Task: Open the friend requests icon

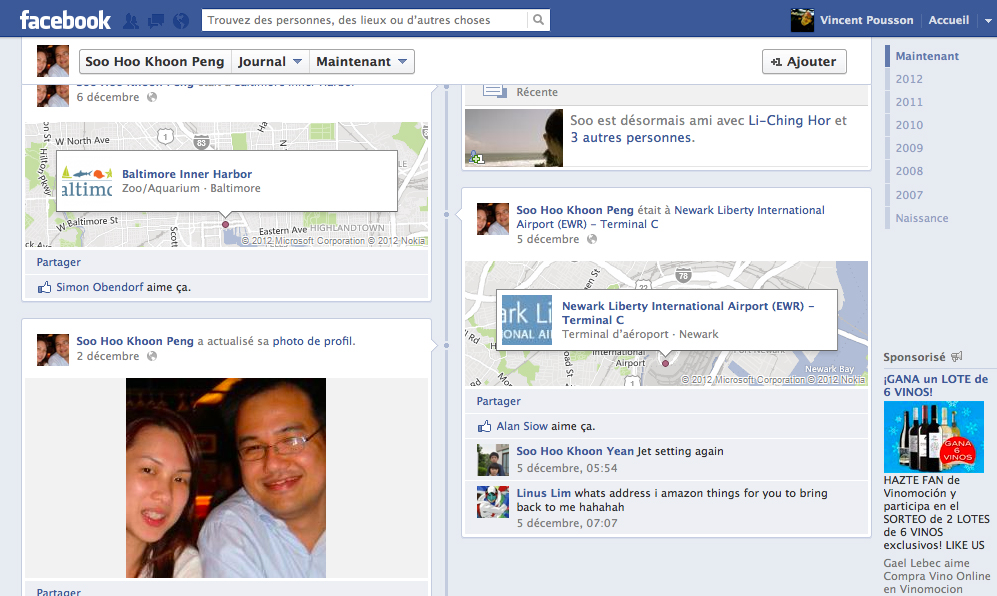Action: [129, 19]
